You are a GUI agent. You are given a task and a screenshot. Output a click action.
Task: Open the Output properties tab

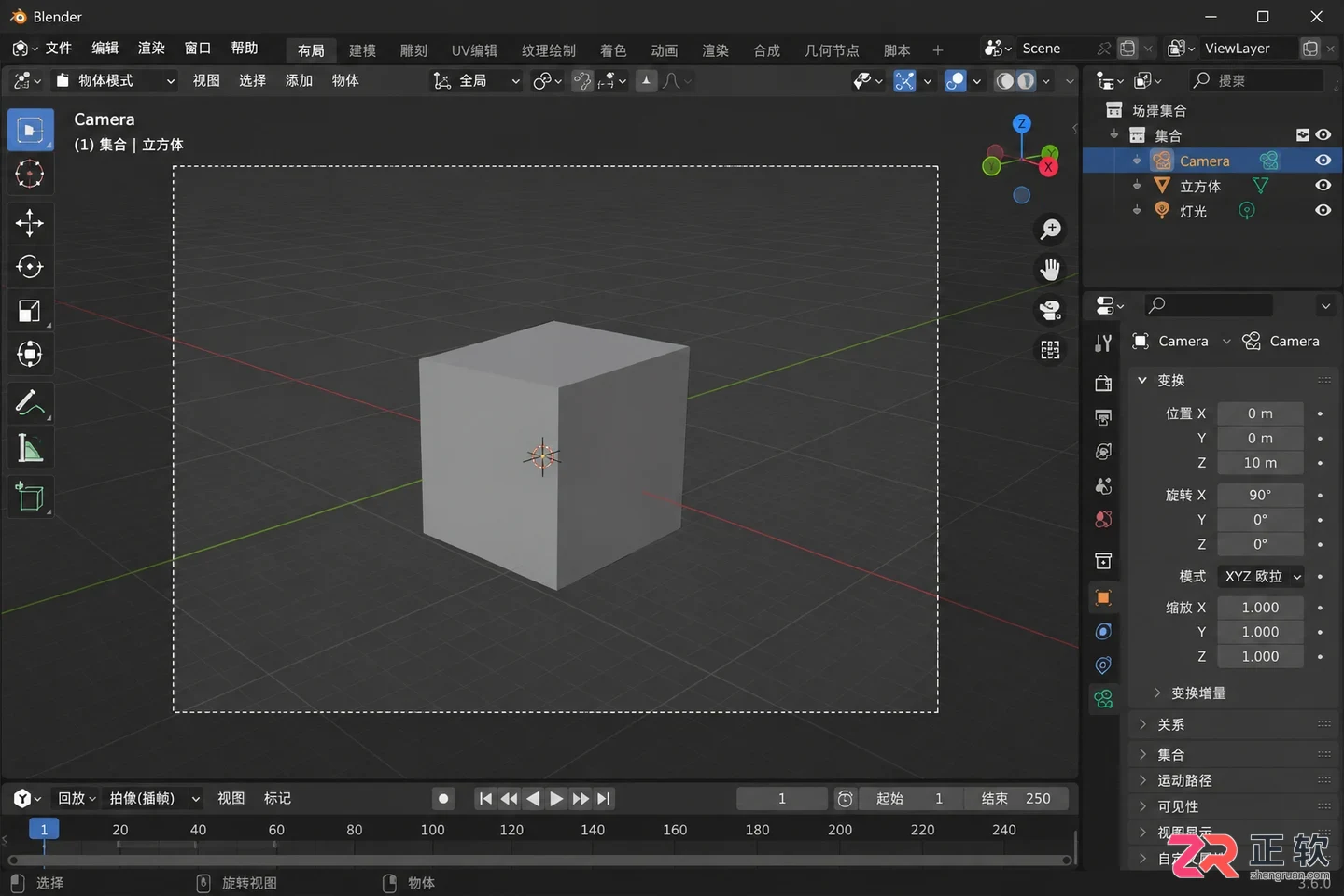(x=1103, y=417)
